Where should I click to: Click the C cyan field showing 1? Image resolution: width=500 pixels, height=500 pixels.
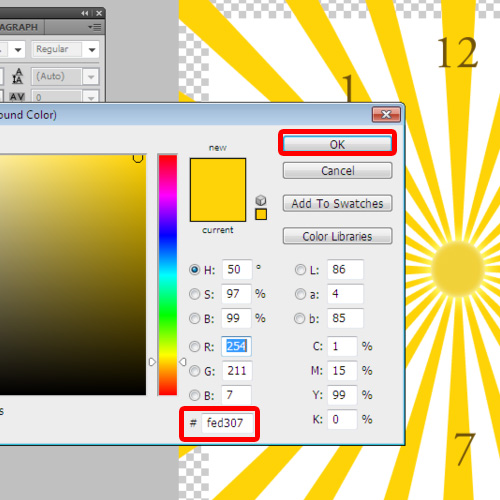pyautogui.click(x=342, y=346)
